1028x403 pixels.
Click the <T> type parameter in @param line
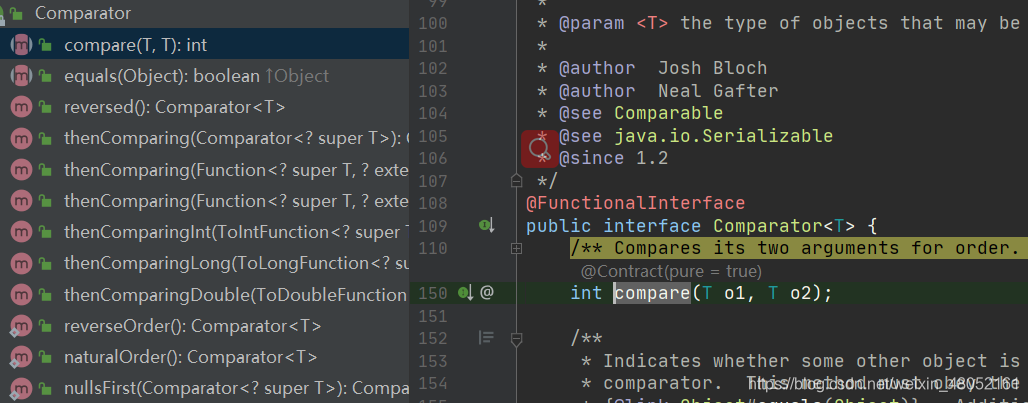(652, 24)
